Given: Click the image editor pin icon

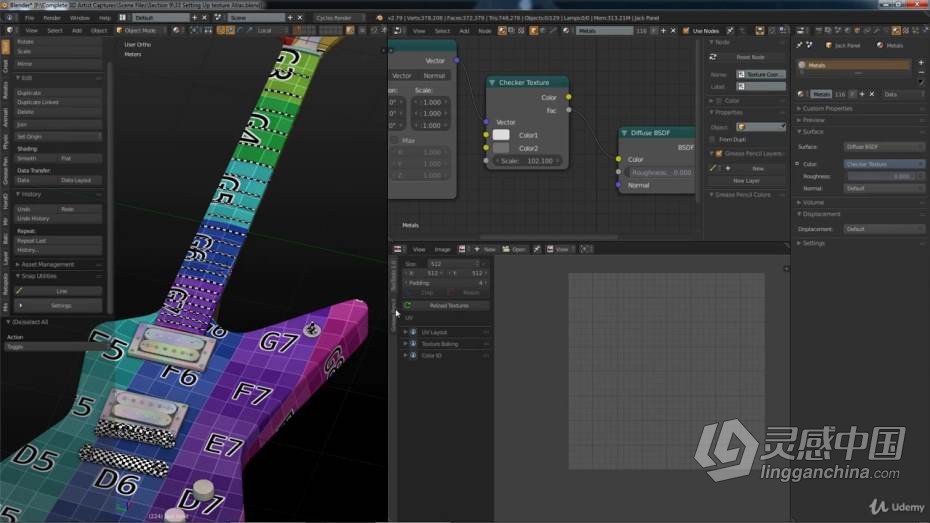Looking at the screenshot, I should point(537,250).
